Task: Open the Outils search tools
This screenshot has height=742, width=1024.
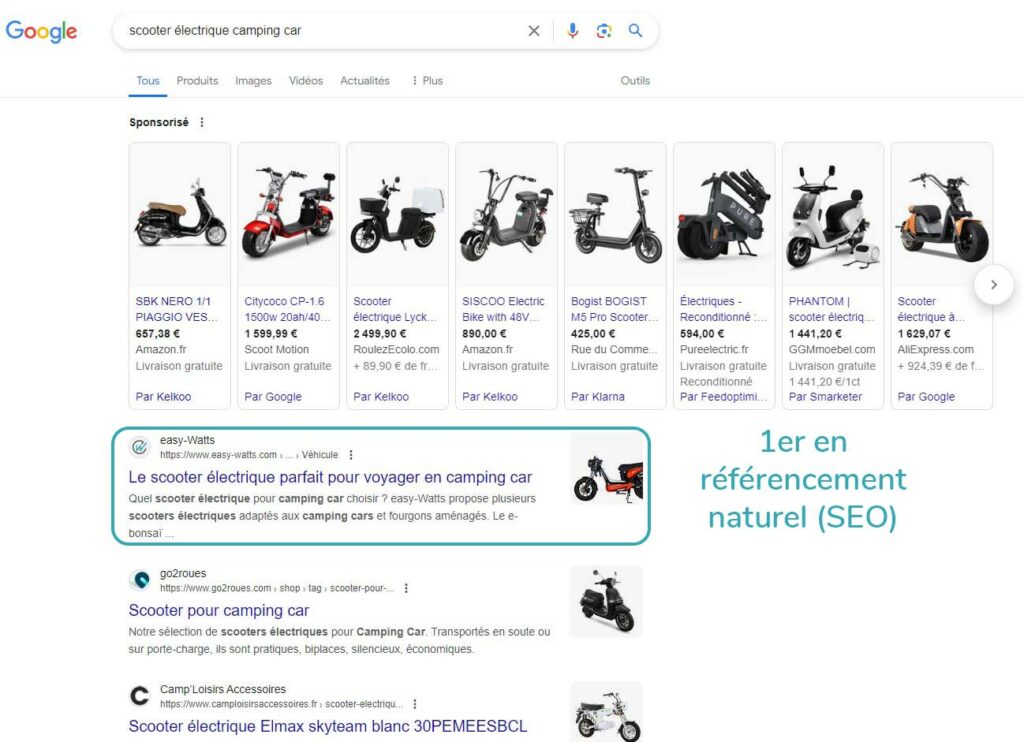Action: click(x=635, y=81)
